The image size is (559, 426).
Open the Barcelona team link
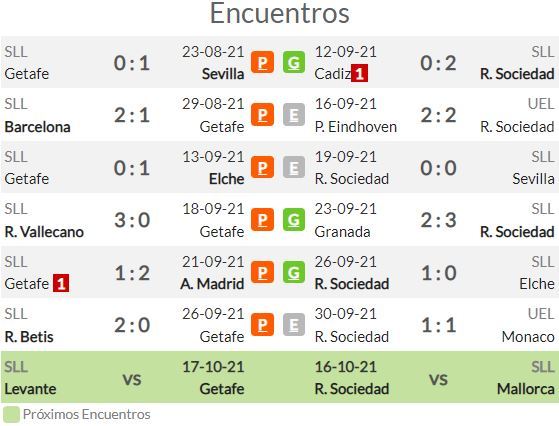click(x=37, y=127)
